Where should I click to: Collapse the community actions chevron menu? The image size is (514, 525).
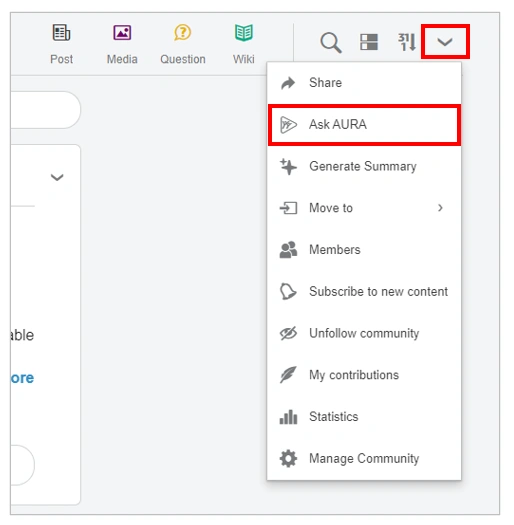[445, 42]
